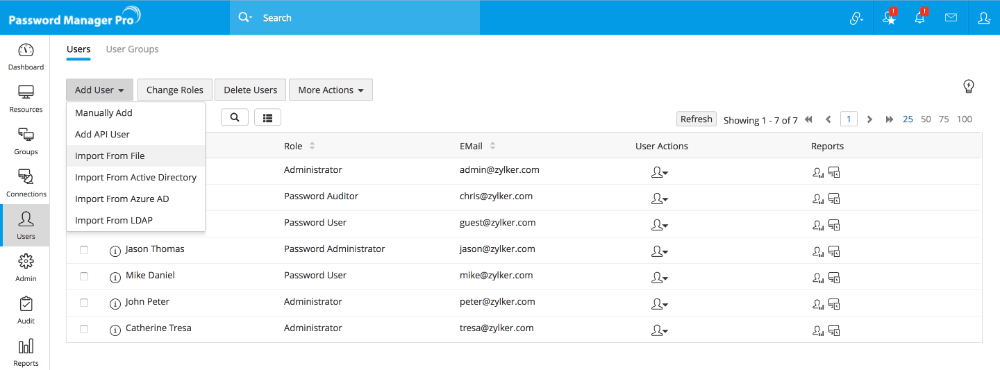This screenshot has width=1000, height=370.
Task: Open the Dashboard section in sidebar
Action: click(26, 57)
